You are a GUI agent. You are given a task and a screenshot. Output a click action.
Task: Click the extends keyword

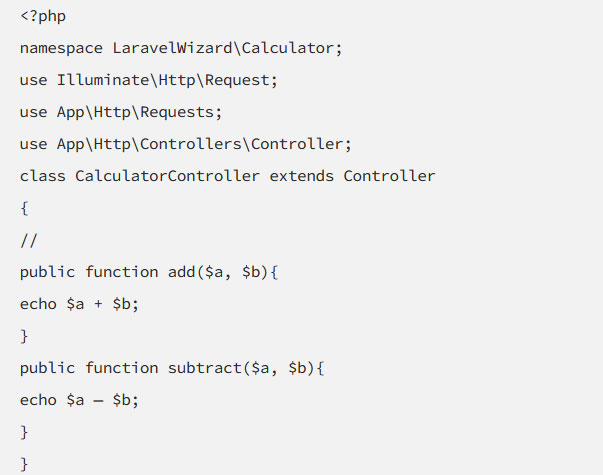coord(301,176)
